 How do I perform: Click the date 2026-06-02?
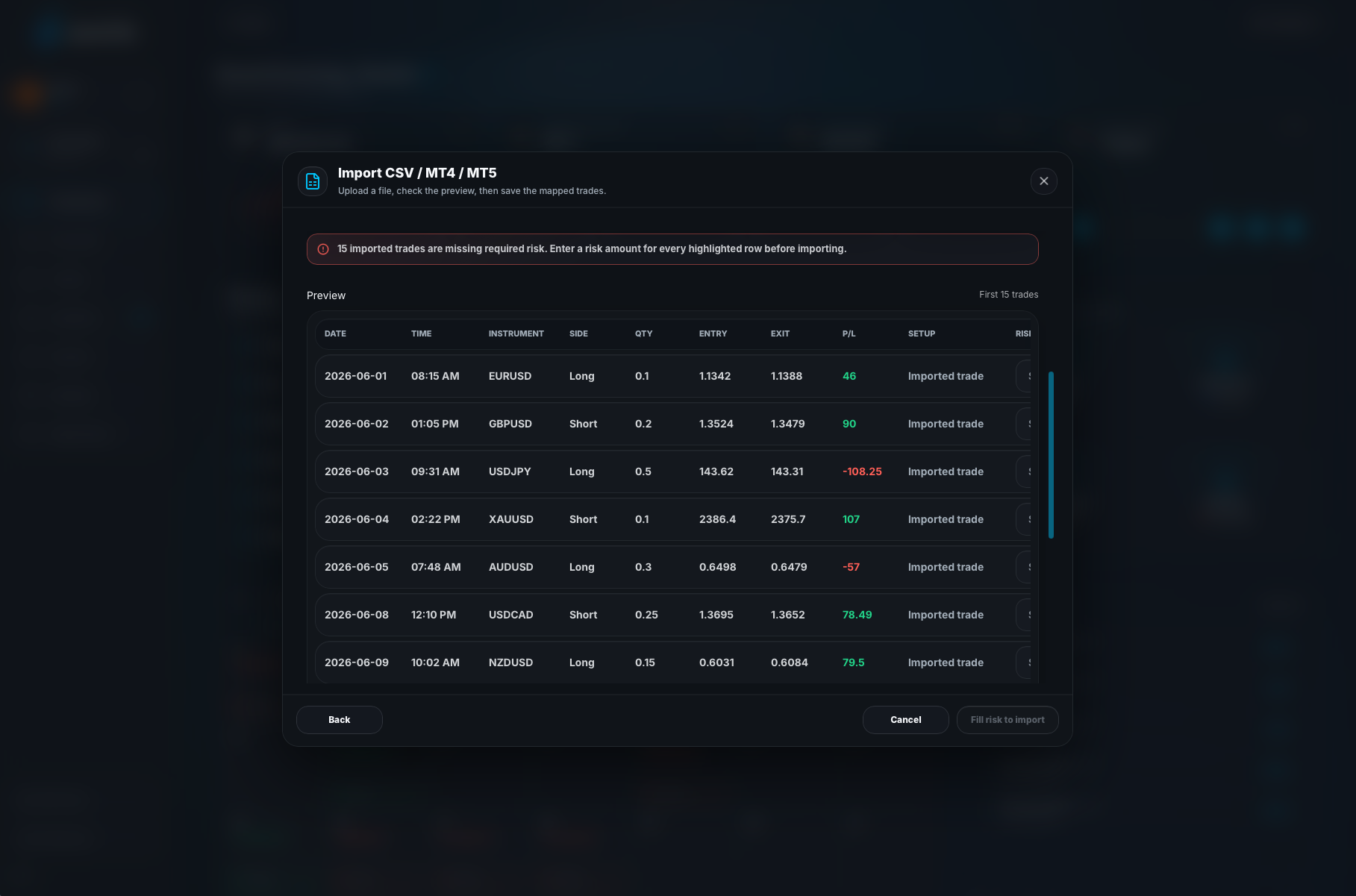[357, 424]
